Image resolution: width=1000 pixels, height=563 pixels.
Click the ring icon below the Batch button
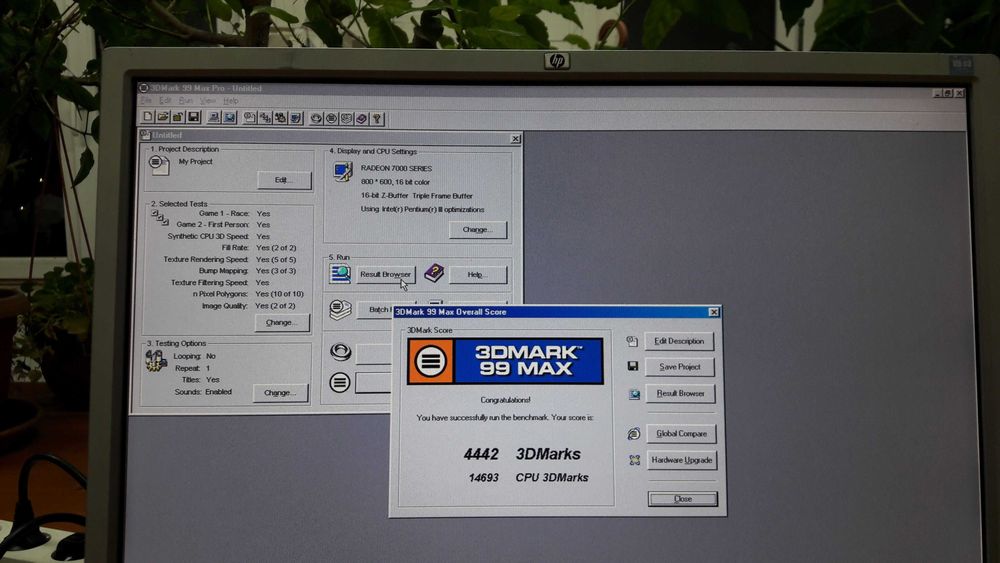pos(341,351)
